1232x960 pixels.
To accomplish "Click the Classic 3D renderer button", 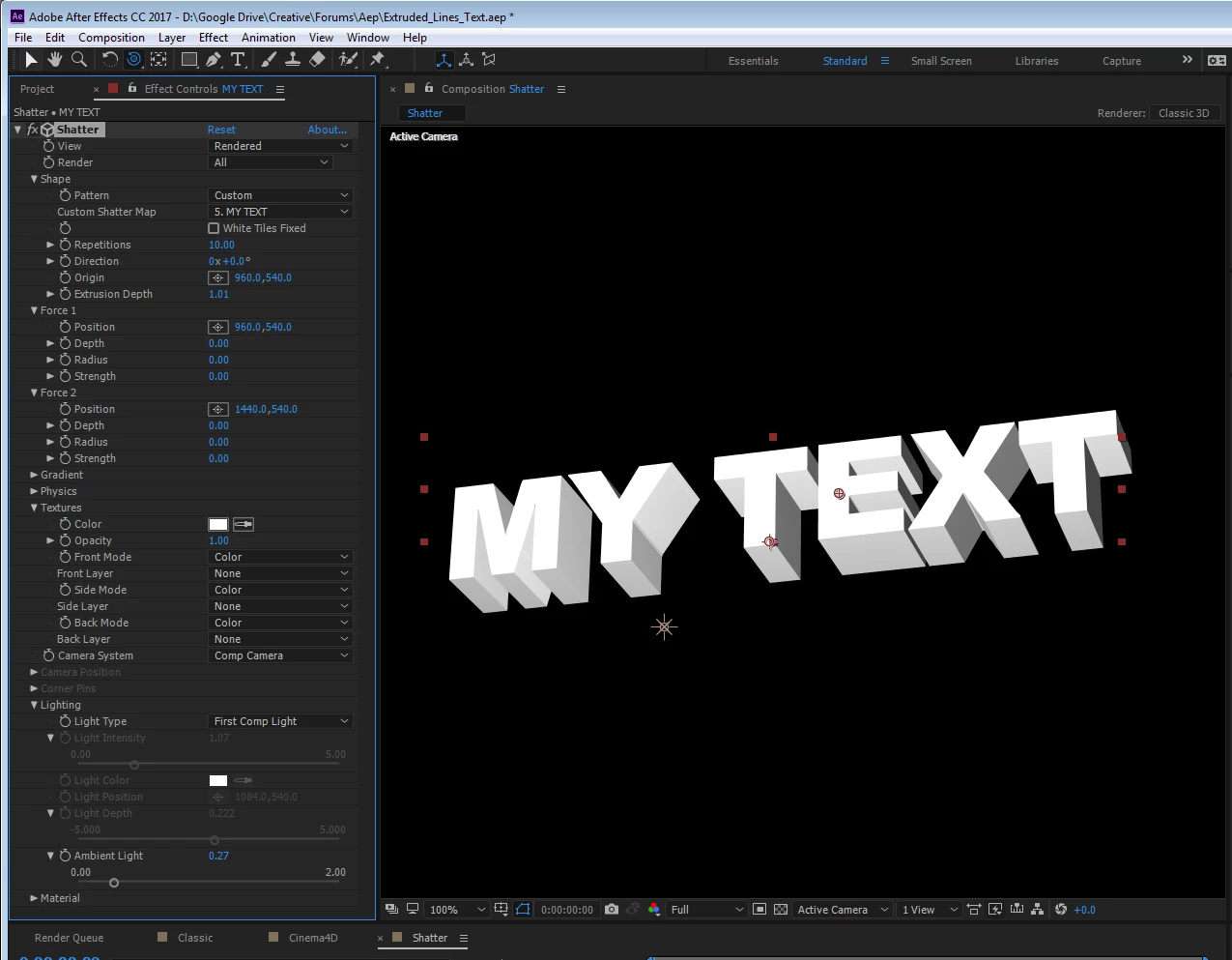I will [x=1184, y=113].
